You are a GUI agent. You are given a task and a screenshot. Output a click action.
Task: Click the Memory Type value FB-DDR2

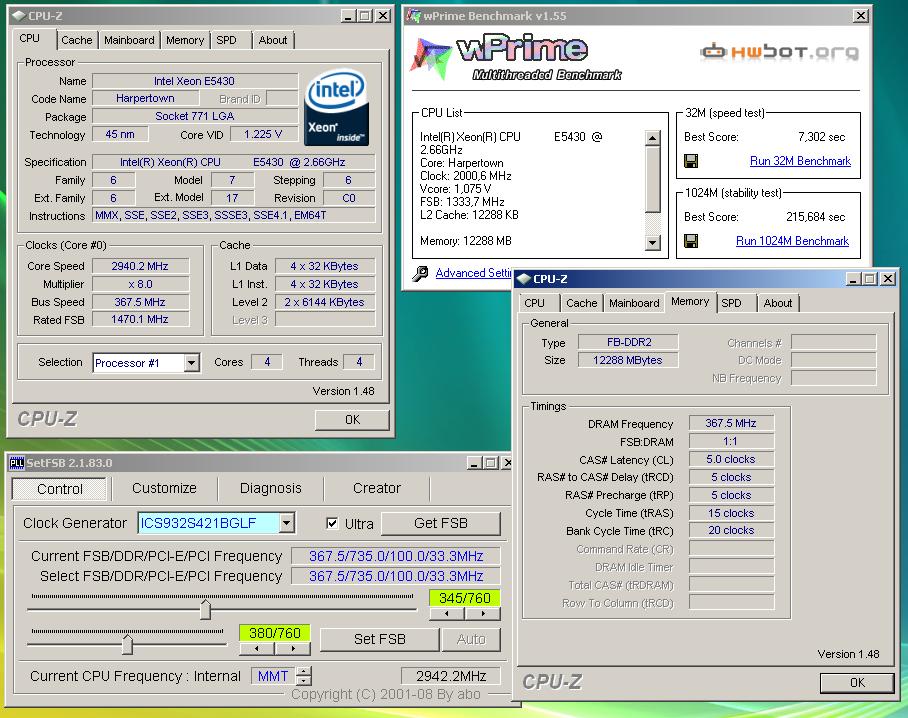[x=628, y=342]
